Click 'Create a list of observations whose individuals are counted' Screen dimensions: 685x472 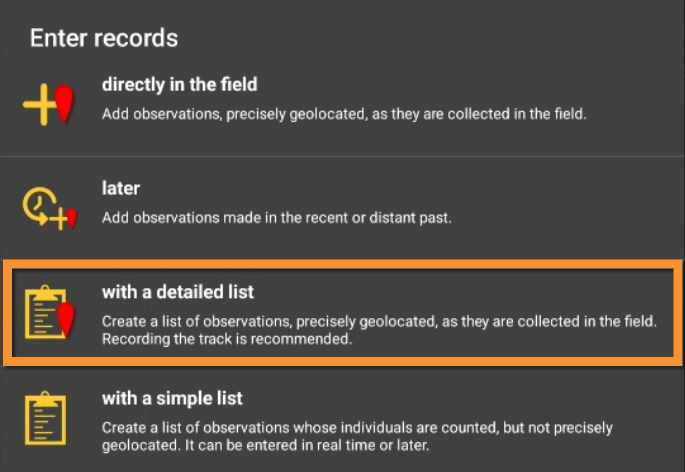(x=355, y=427)
